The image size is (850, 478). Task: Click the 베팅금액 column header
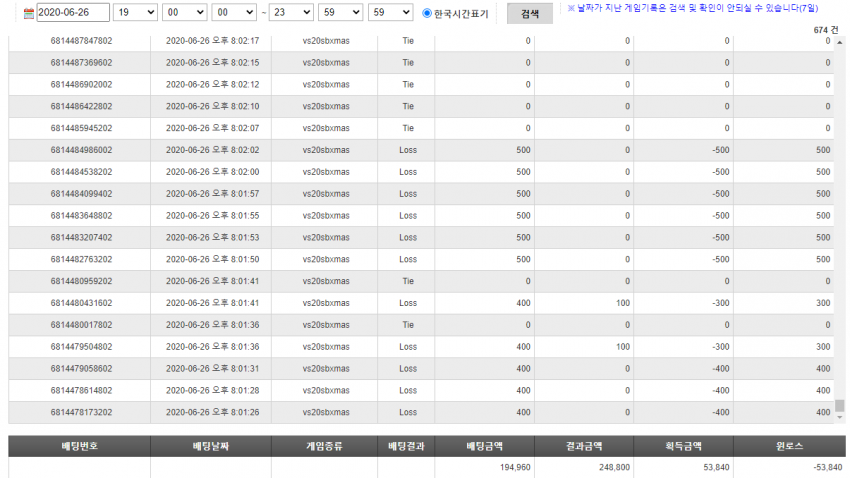pos(484,446)
